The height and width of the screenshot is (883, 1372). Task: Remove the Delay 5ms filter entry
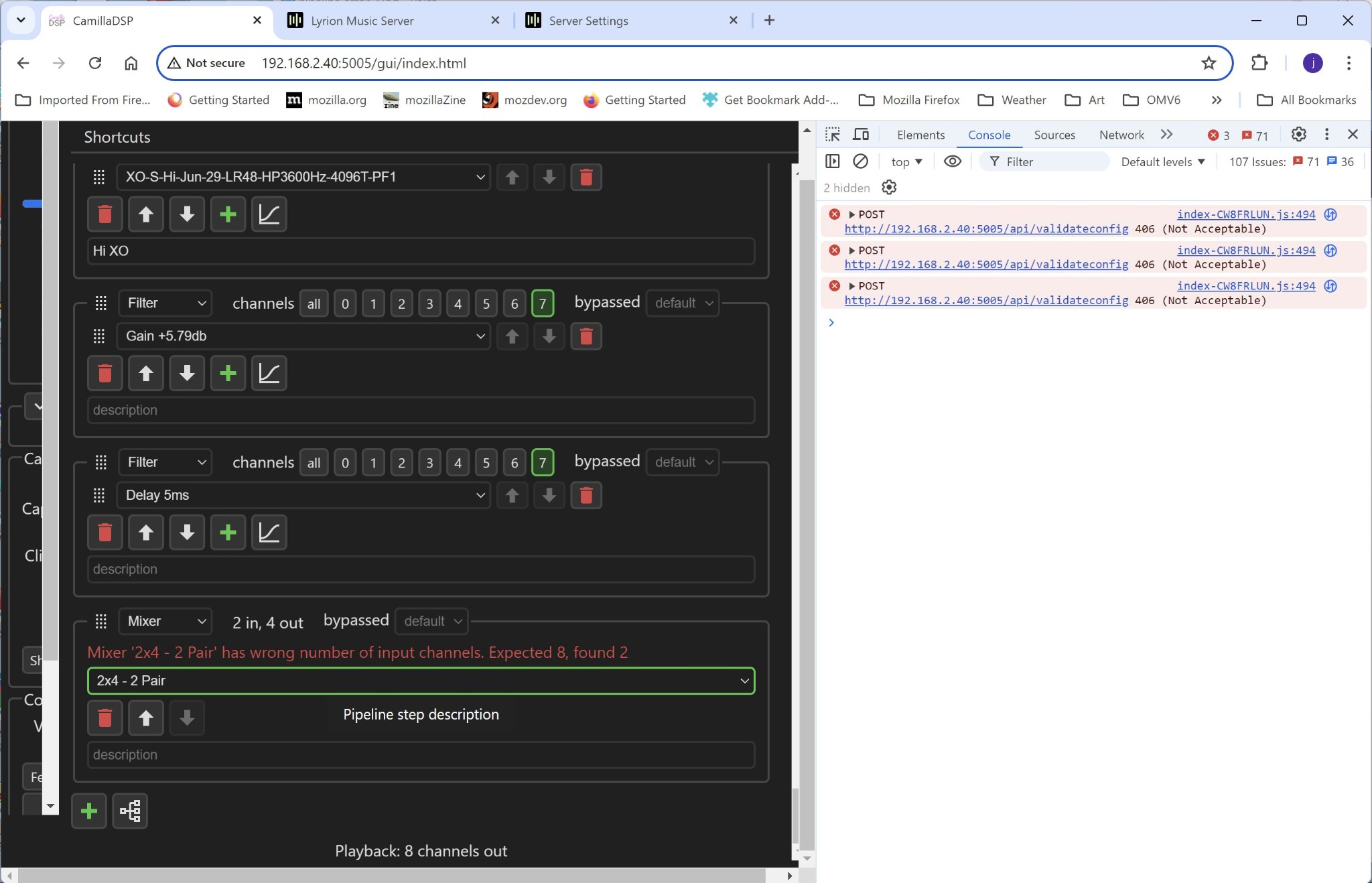point(586,495)
